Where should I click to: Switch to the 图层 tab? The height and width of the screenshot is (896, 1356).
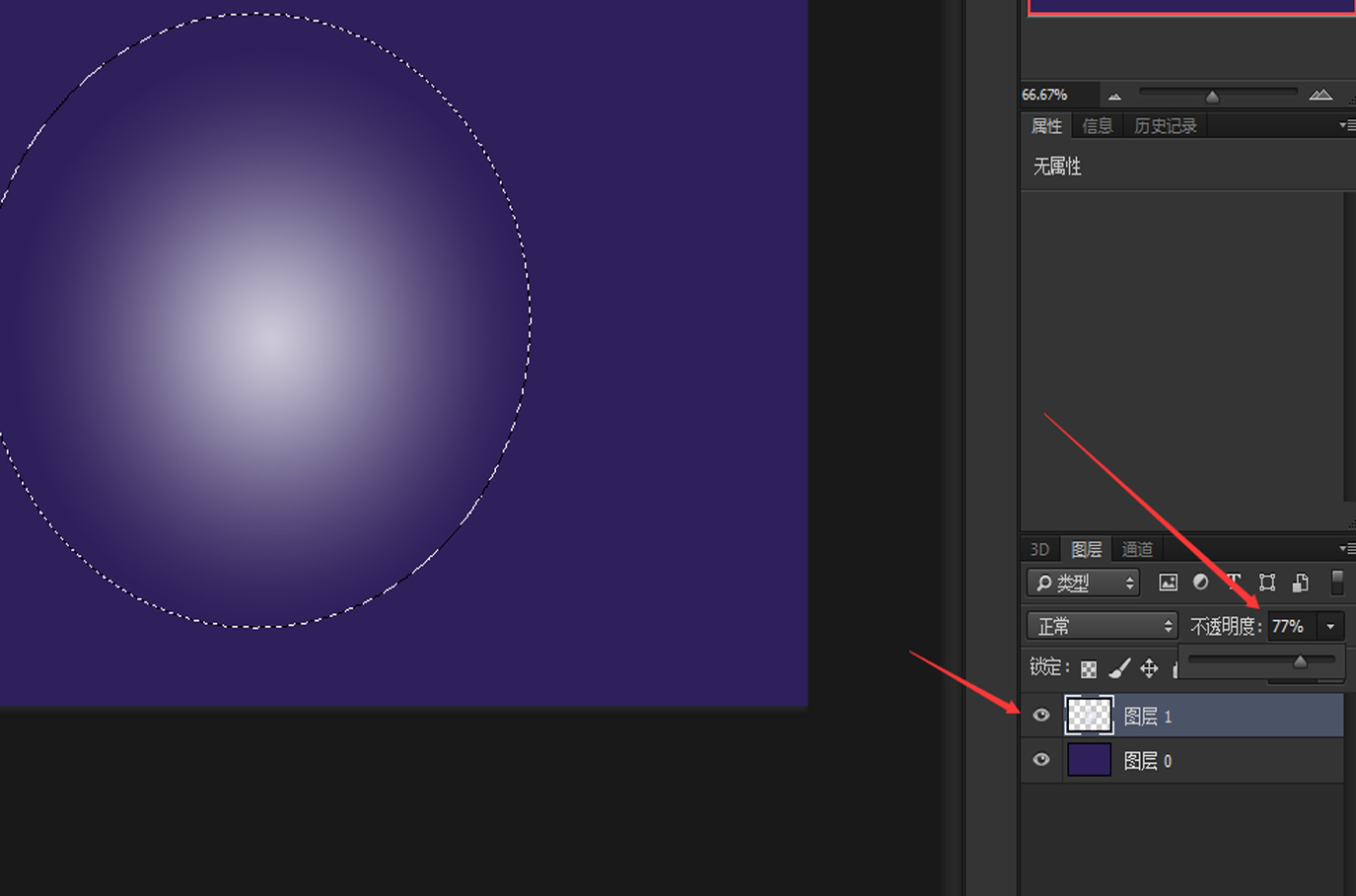click(x=1087, y=549)
